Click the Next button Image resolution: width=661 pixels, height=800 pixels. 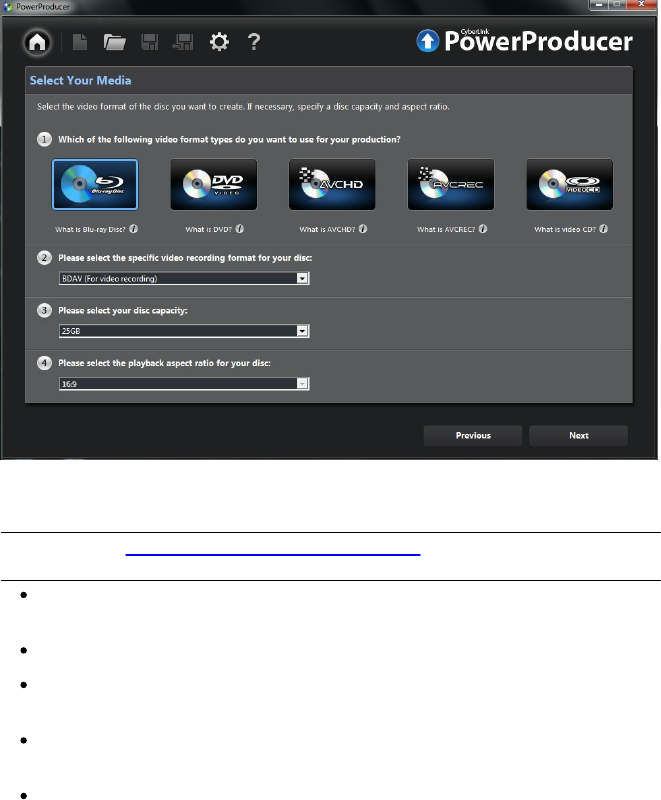pyautogui.click(x=578, y=436)
